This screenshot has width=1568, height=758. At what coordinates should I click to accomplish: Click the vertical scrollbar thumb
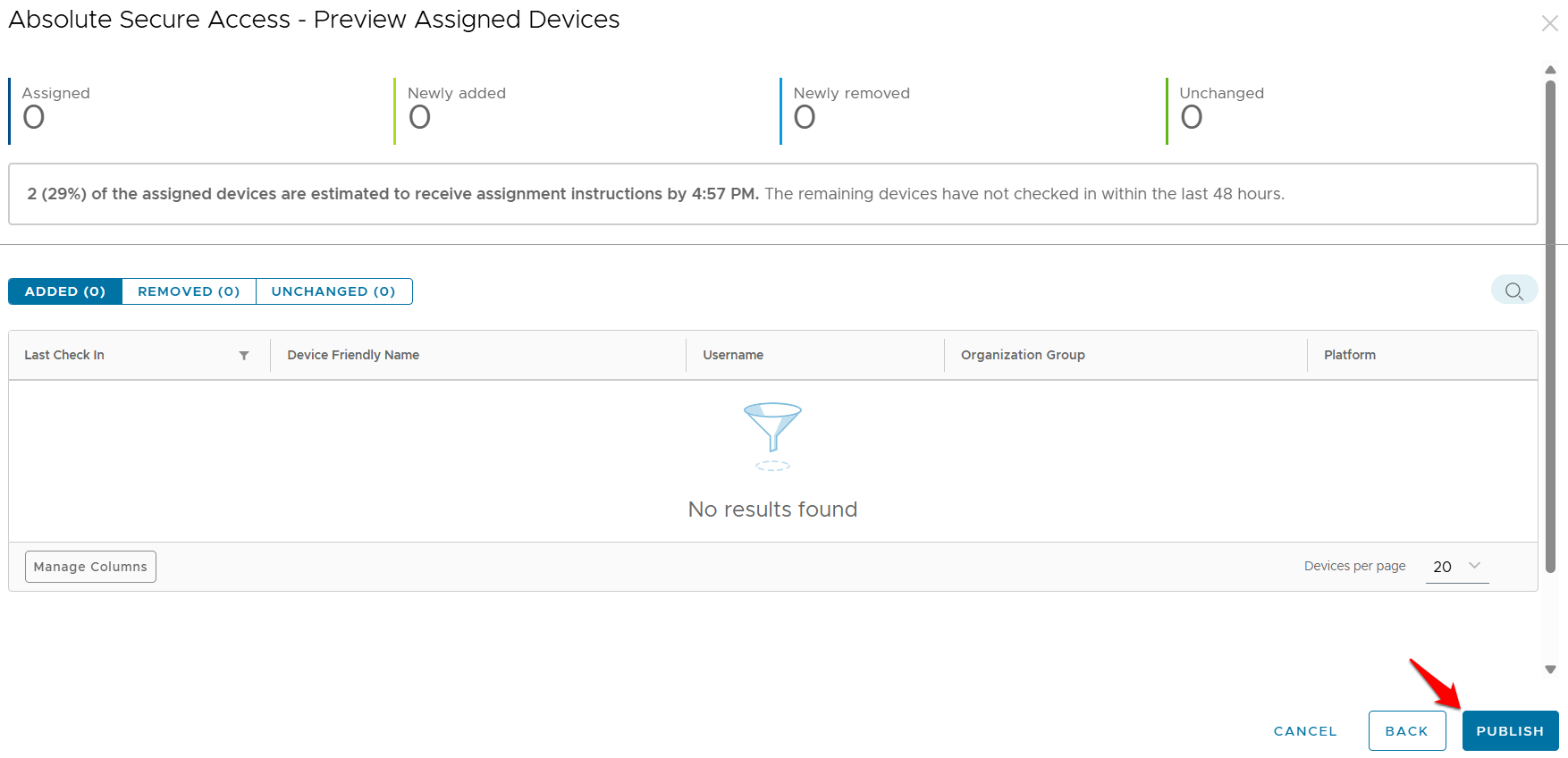point(1550,326)
